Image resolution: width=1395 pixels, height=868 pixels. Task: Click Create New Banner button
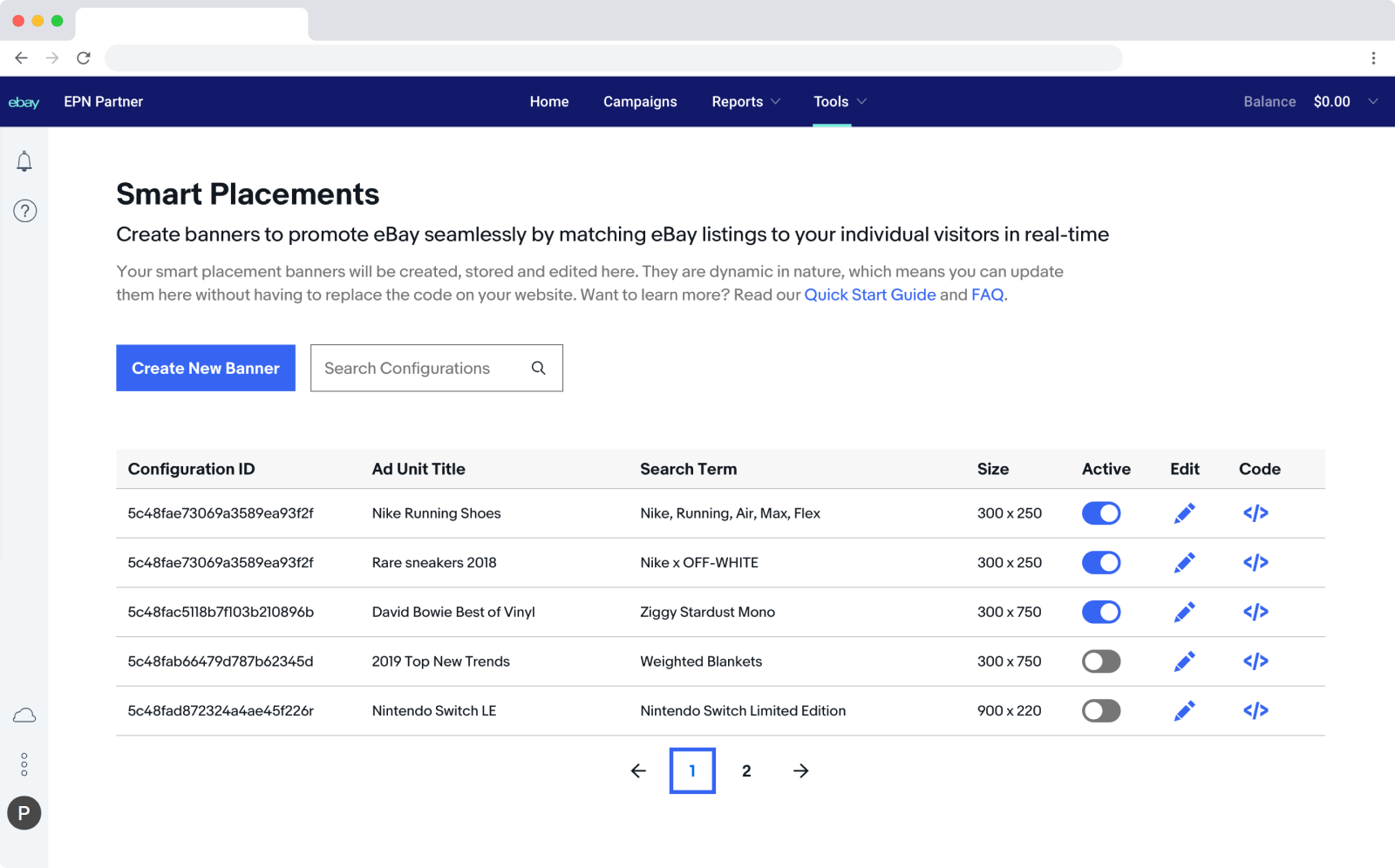coord(206,368)
